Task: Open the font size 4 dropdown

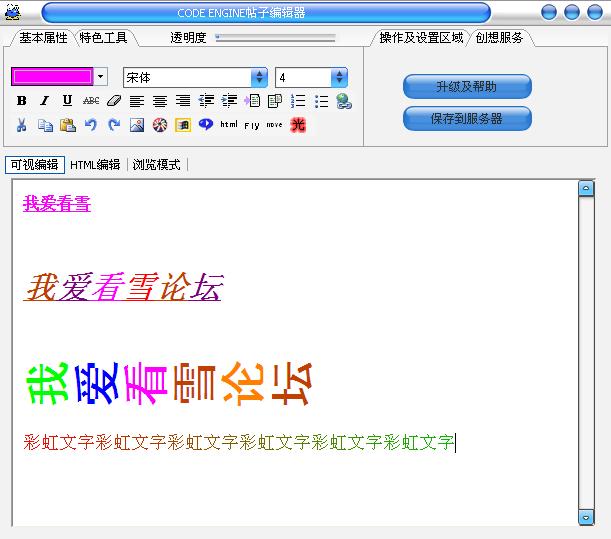Action: pyautogui.click(x=339, y=77)
